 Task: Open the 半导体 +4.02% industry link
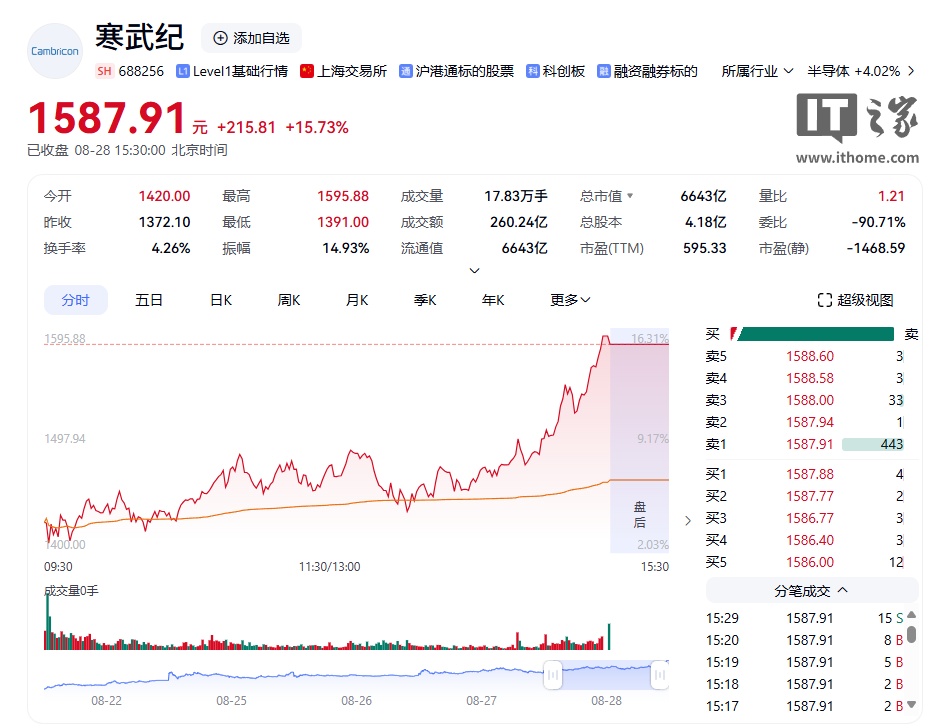pos(853,71)
